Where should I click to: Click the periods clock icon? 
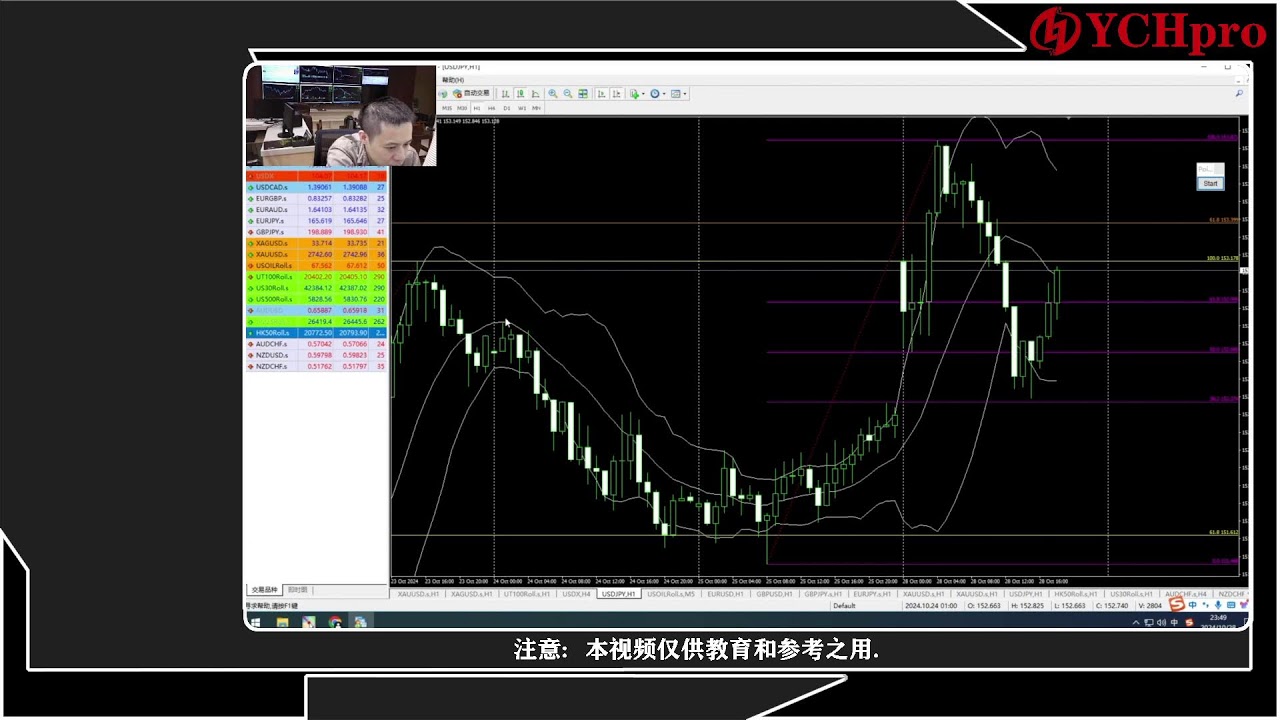pyautogui.click(x=655, y=93)
